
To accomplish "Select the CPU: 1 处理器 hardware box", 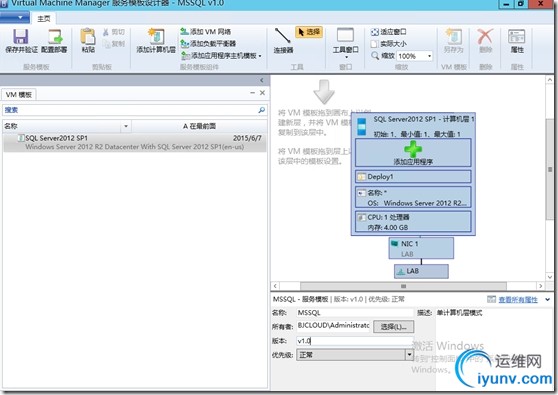I will 413,222.
